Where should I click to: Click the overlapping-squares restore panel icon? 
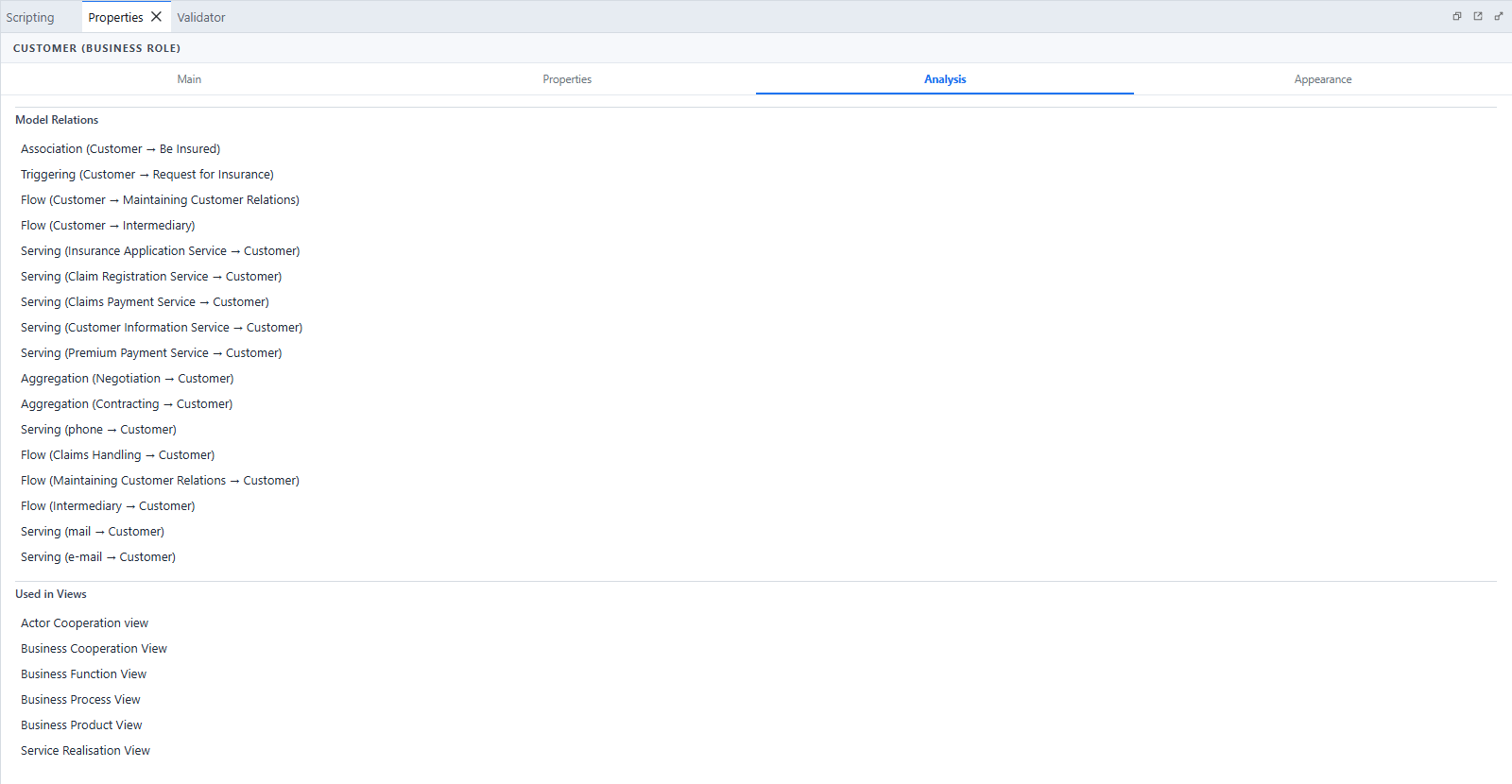coord(1457,16)
